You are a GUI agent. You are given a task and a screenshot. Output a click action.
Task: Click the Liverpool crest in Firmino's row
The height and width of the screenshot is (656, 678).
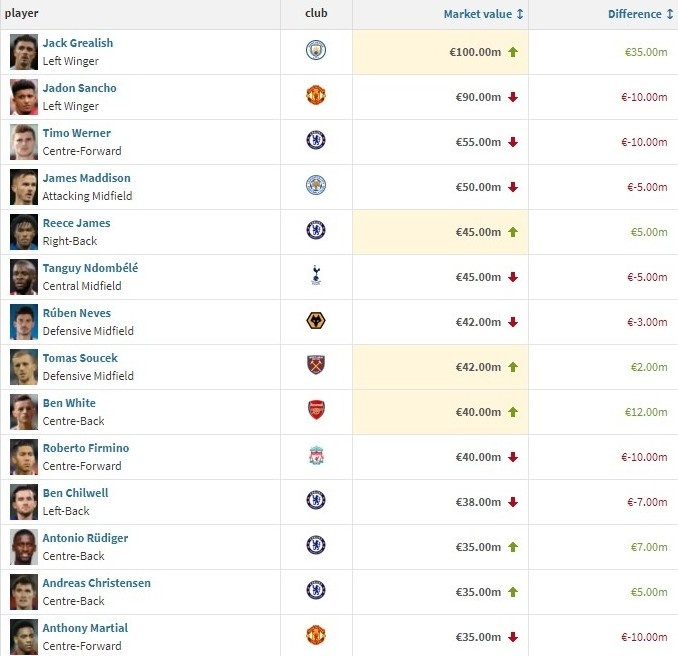point(316,456)
